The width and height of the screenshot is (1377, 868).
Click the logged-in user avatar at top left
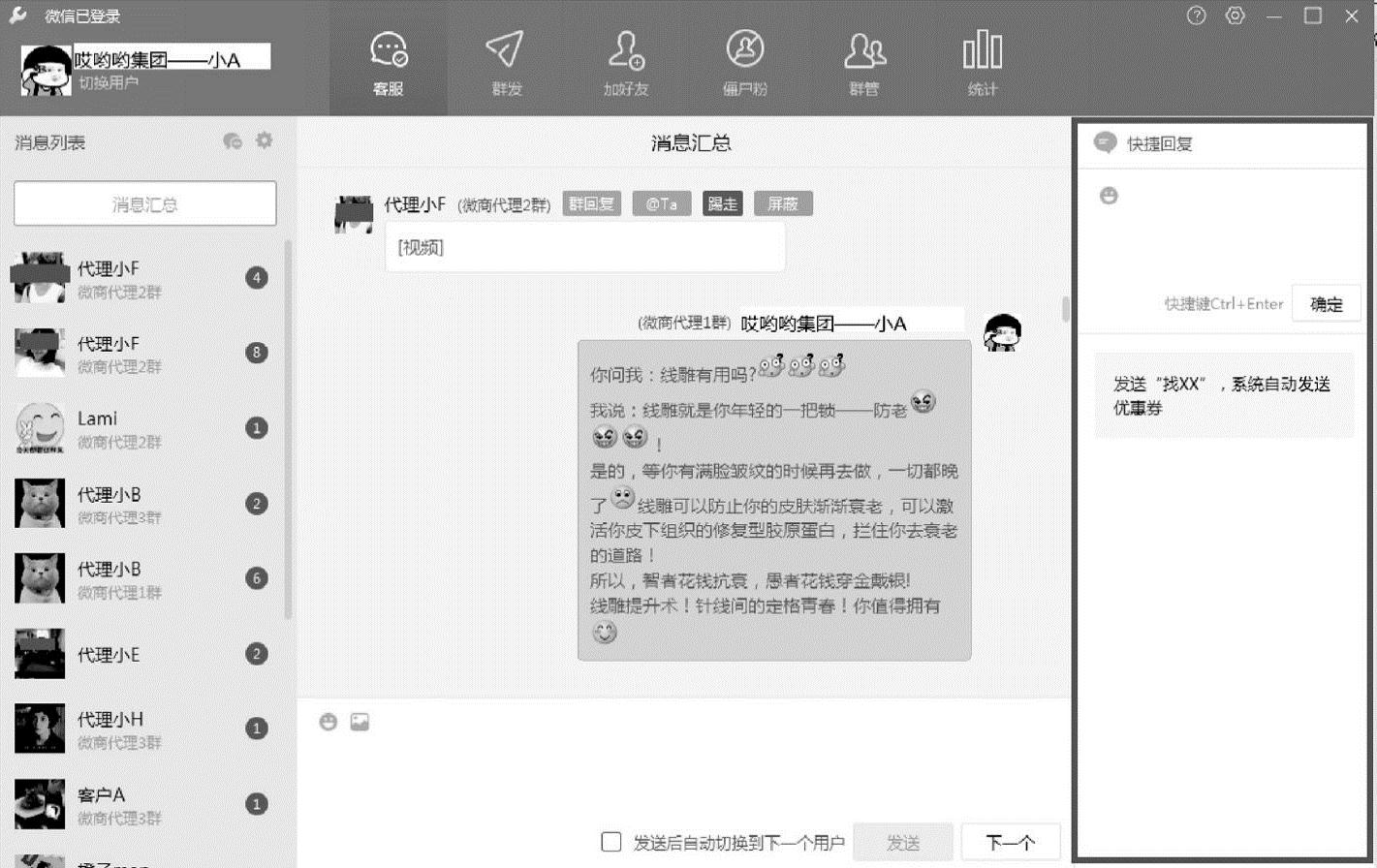tap(47, 70)
